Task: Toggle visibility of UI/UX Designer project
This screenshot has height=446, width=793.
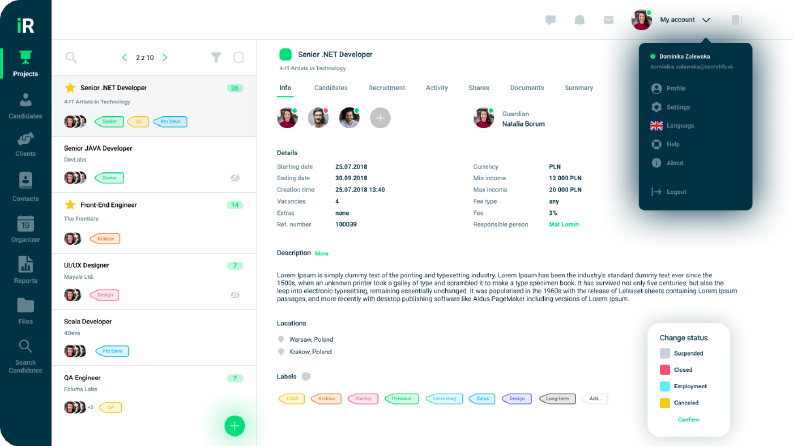Action: tap(235, 295)
